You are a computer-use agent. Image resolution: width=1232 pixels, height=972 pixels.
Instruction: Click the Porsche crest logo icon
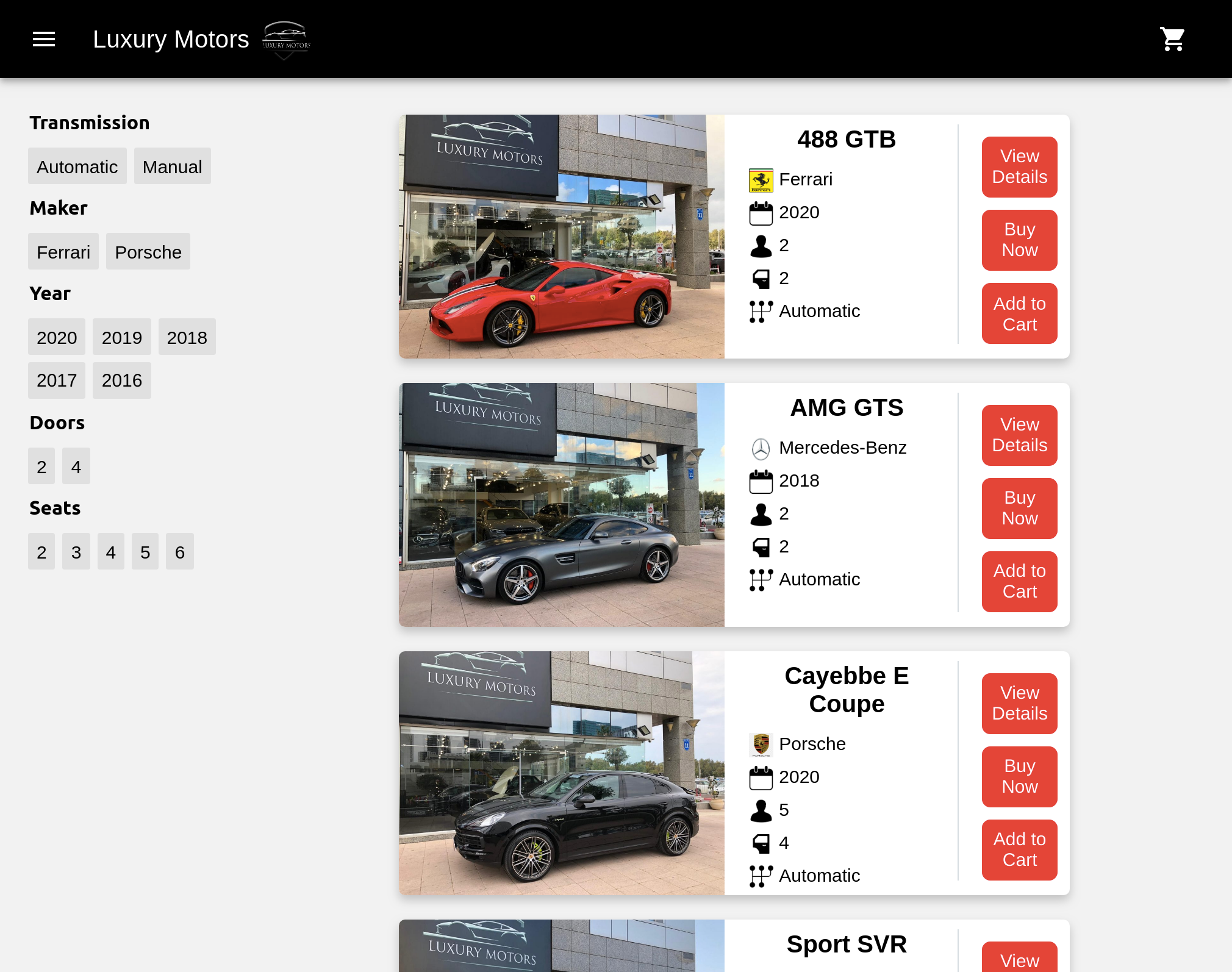(x=761, y=745)
